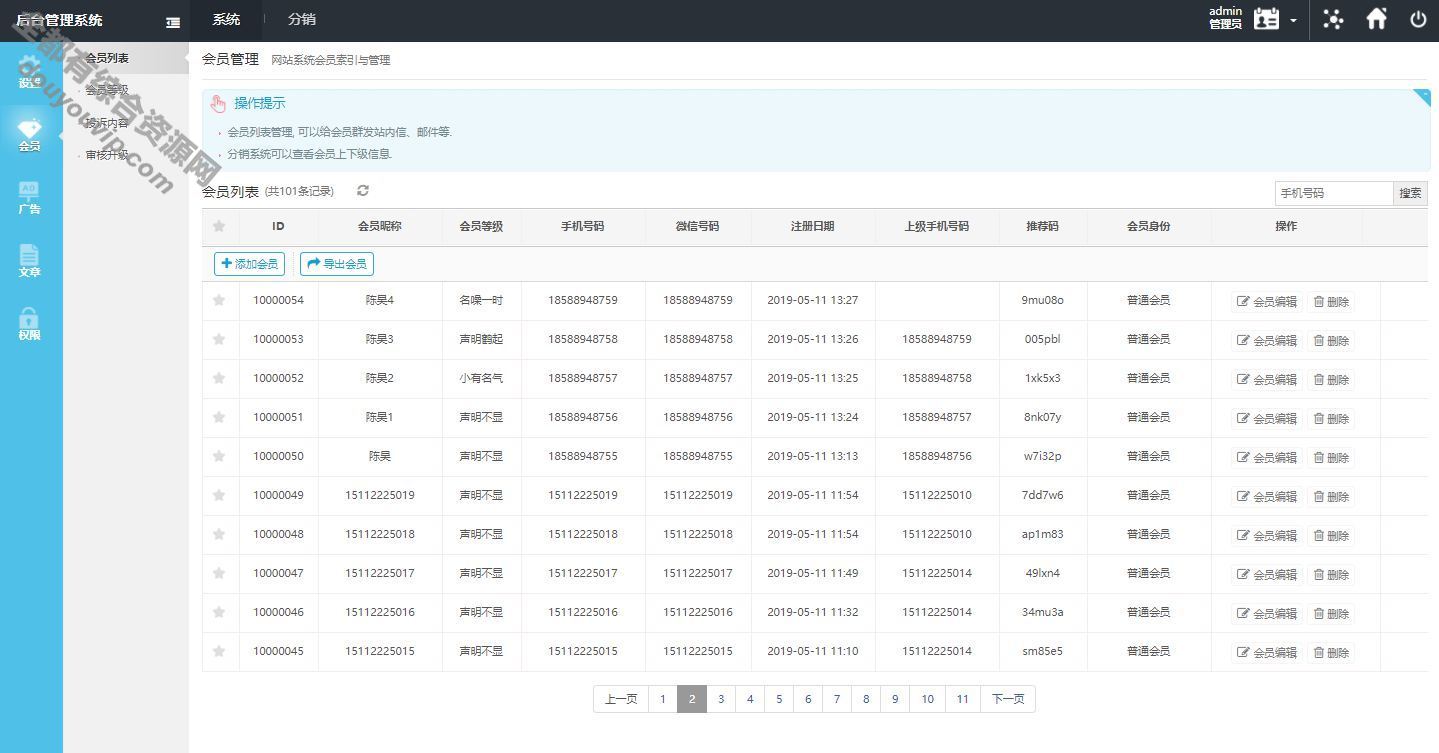Click the 添加会员 button
This screenshot has width=1439, height=753.
click(x=249, y=264)
